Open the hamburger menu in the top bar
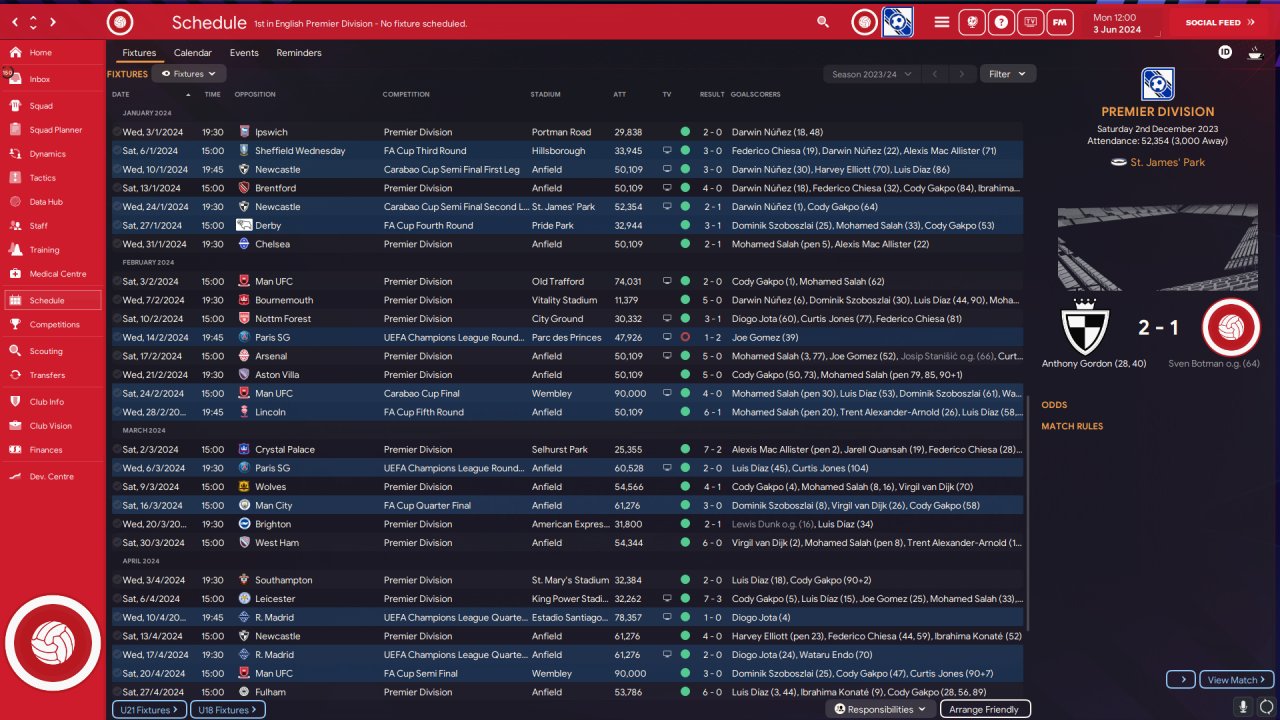This screenshot has width=1280, height=720. pyautogui.click(x=941, y=22)
